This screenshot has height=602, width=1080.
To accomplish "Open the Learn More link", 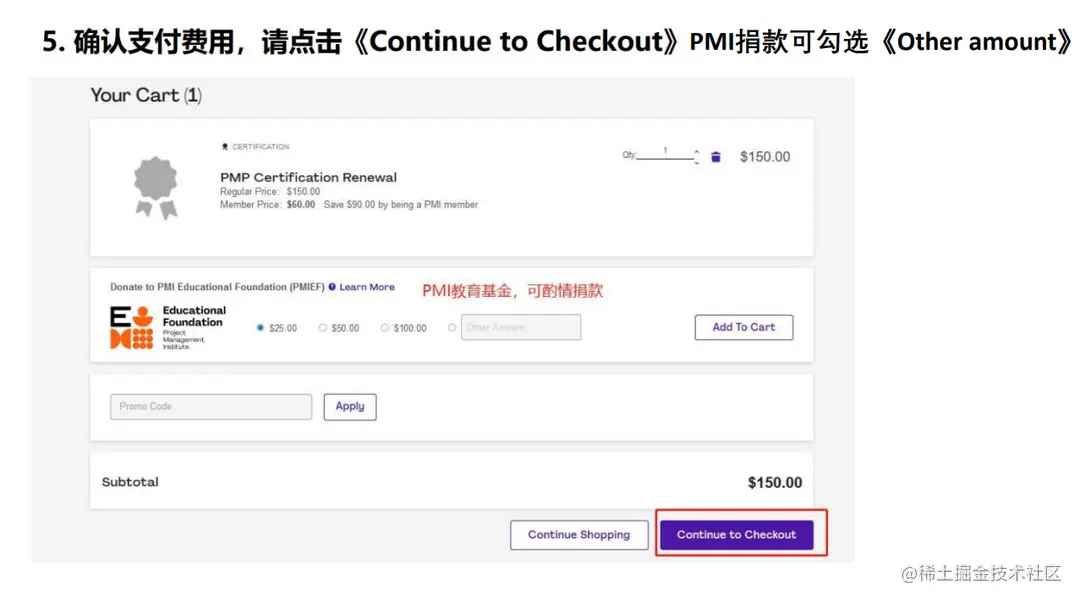I will click(x=367, y=287).
